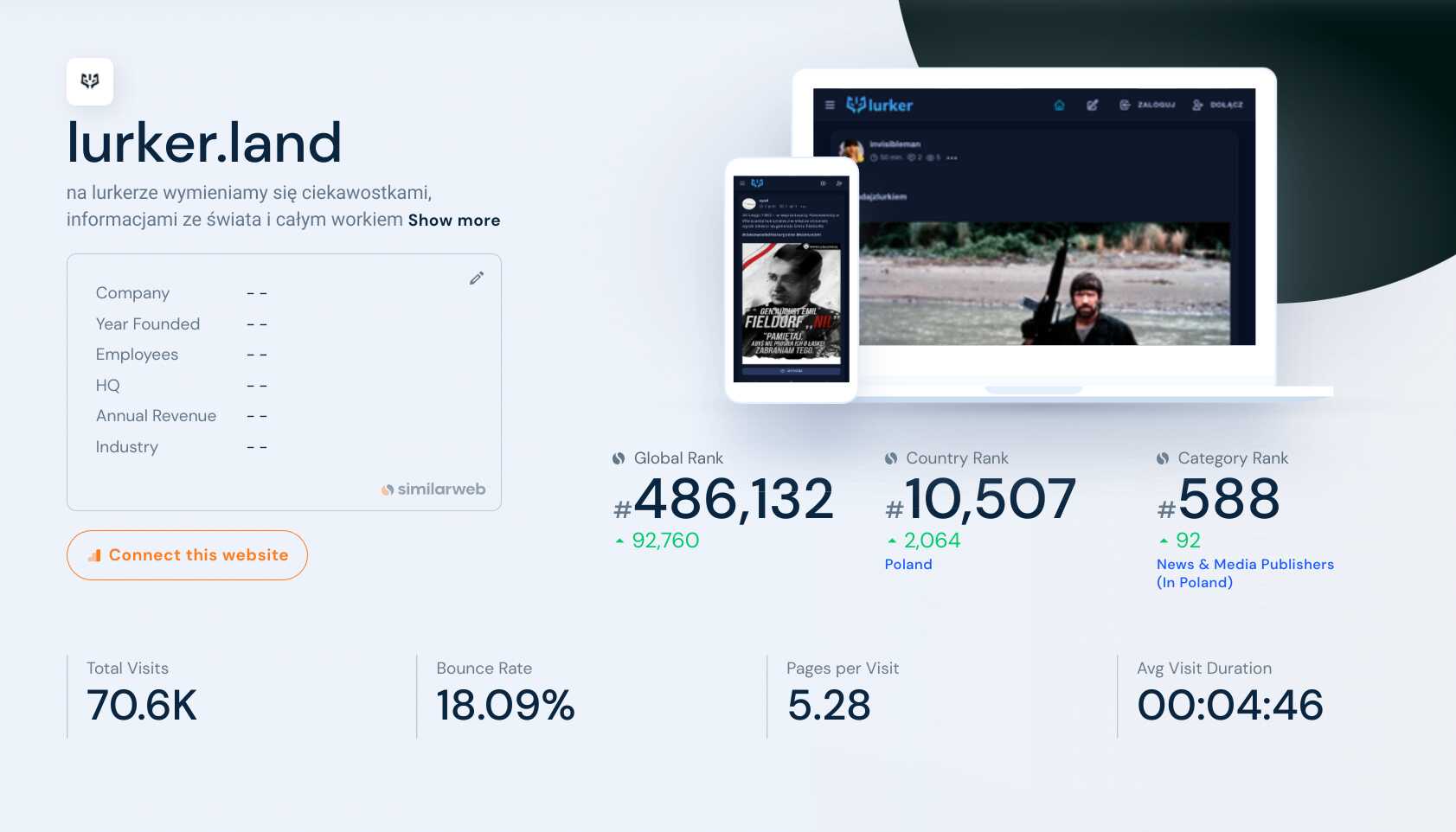This screenshot has height=832, width=1456.
Task: Click the Global Rank heading label
Action: (x=678, y=458)
